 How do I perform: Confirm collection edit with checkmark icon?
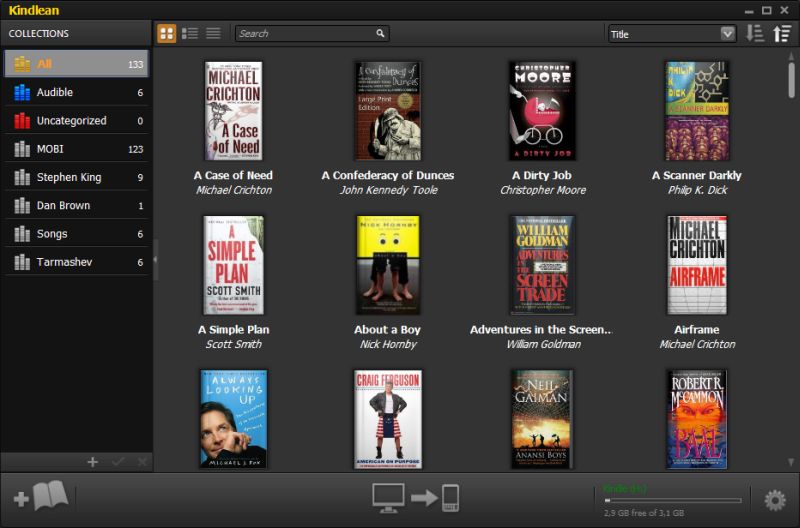(118, 462)
